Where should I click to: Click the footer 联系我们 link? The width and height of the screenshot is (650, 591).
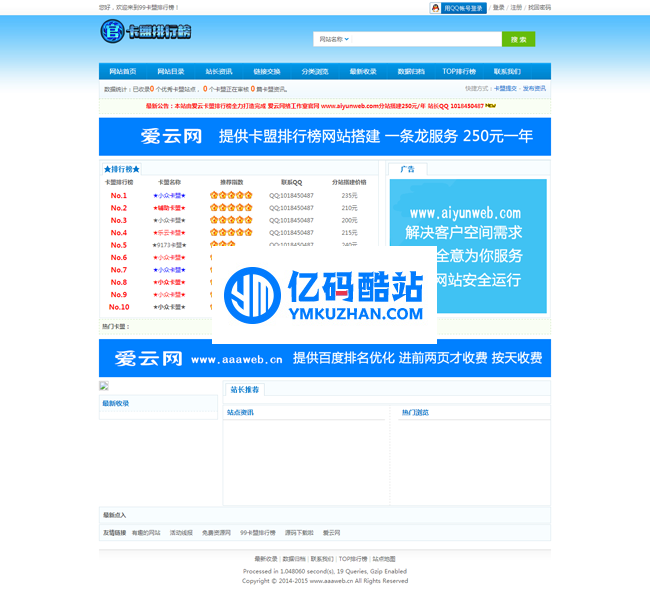pos(322,559)
